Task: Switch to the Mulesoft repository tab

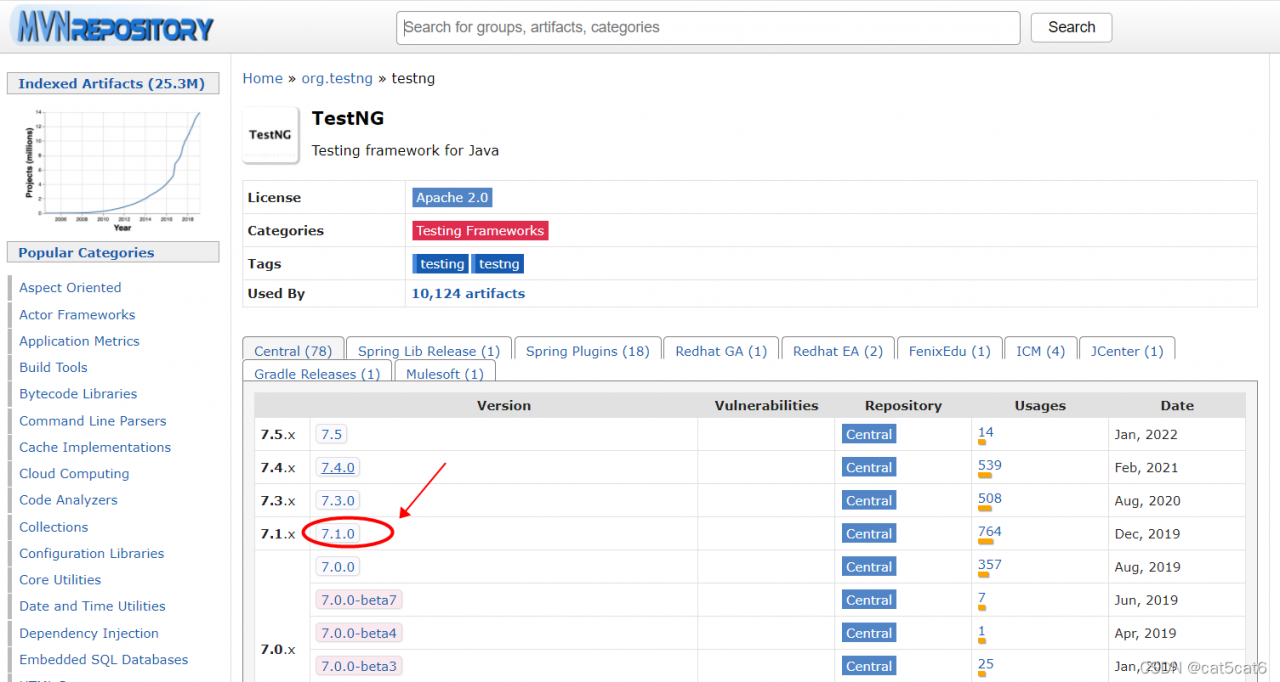Action: coord(445,372)
